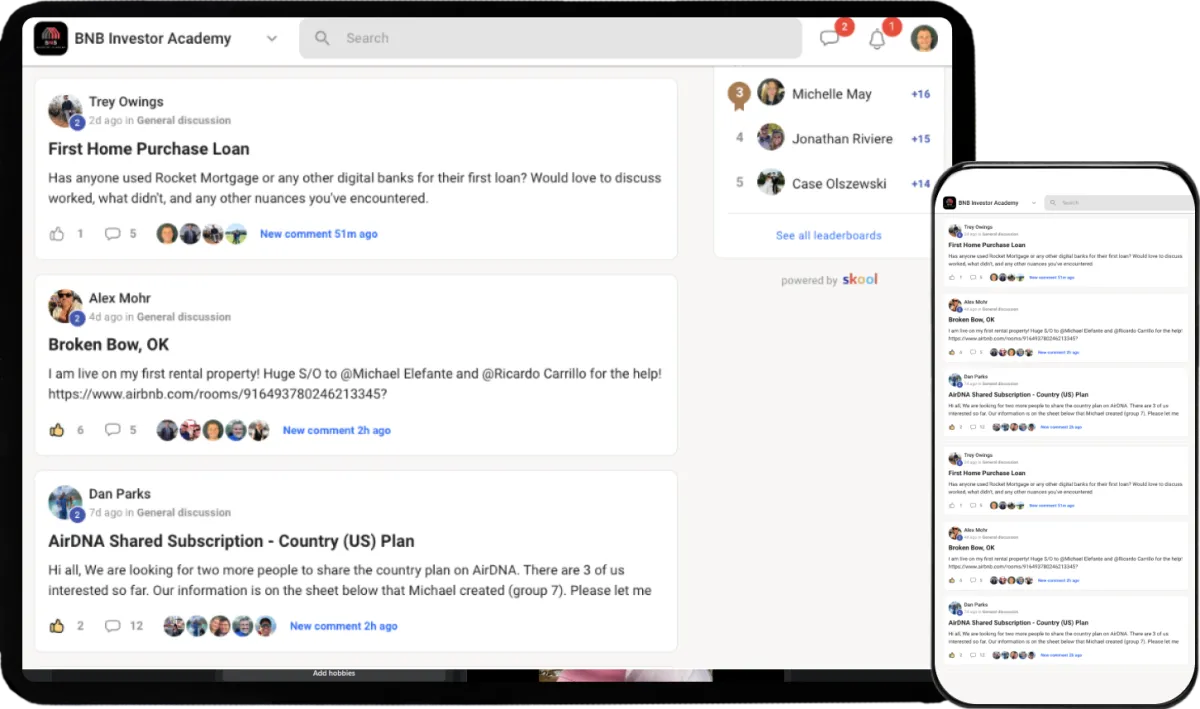
Task: Like Trey Owings' First Home Purchase Loan post on tablet
Action: pyautogui.click(x=56, y=234)
